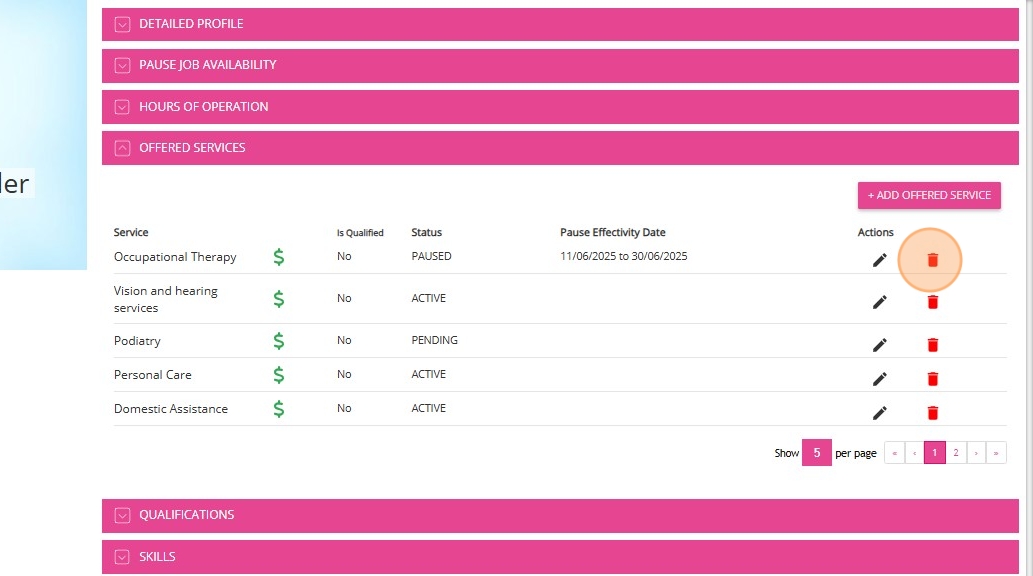Click the Personal Care dollar sign icon
The width and height of the screenshot is (1033, 576).
(279, 375)
